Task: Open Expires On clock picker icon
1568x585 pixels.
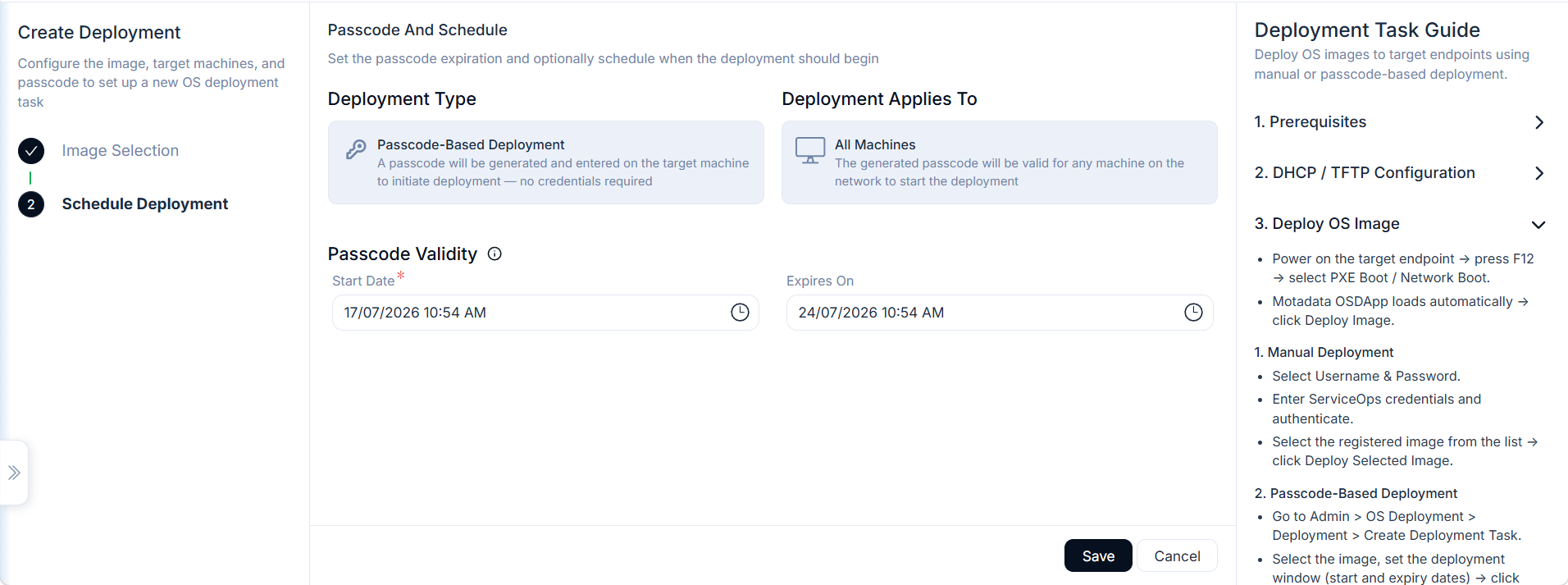Action: (1193, 313)
